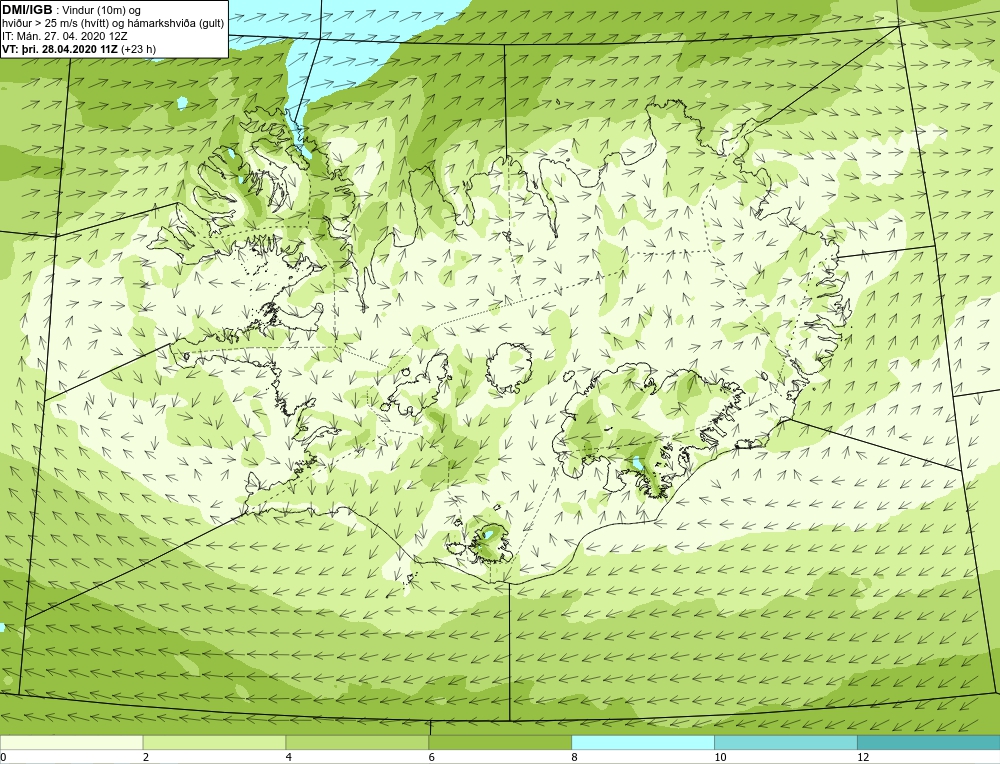This screenshot has height=764, width=1000.
Task: Click the teal legend swatch above 12 m/s
Action: tap(929, 742)
